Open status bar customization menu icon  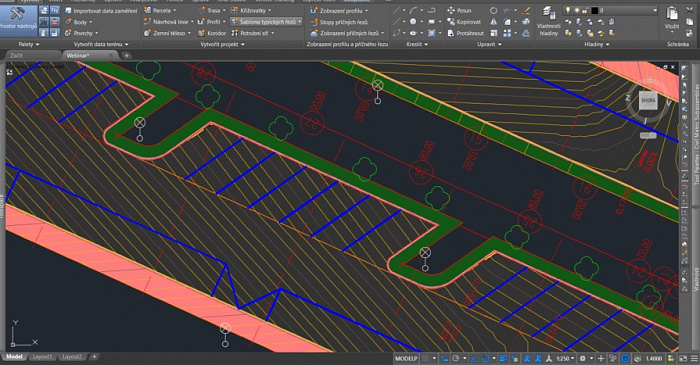694,358
